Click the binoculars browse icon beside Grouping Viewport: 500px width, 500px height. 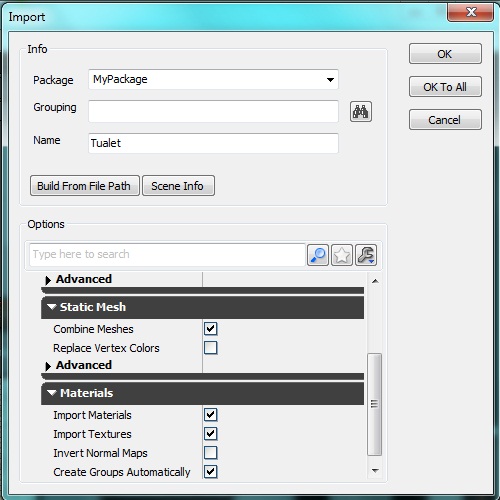point(361,111)
